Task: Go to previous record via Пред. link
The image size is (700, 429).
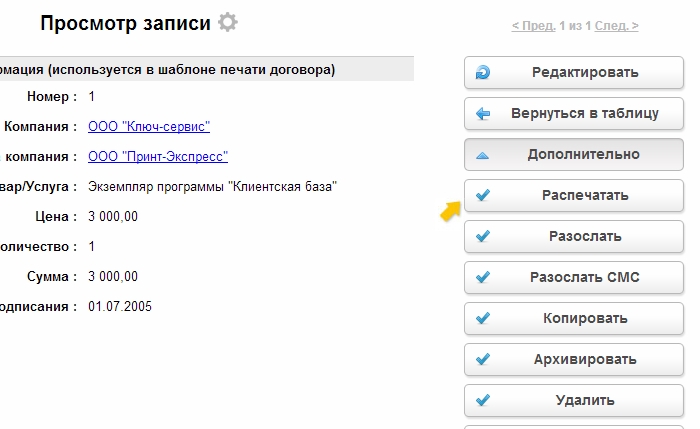Action: pyautogui.click(x=533, y=25)
